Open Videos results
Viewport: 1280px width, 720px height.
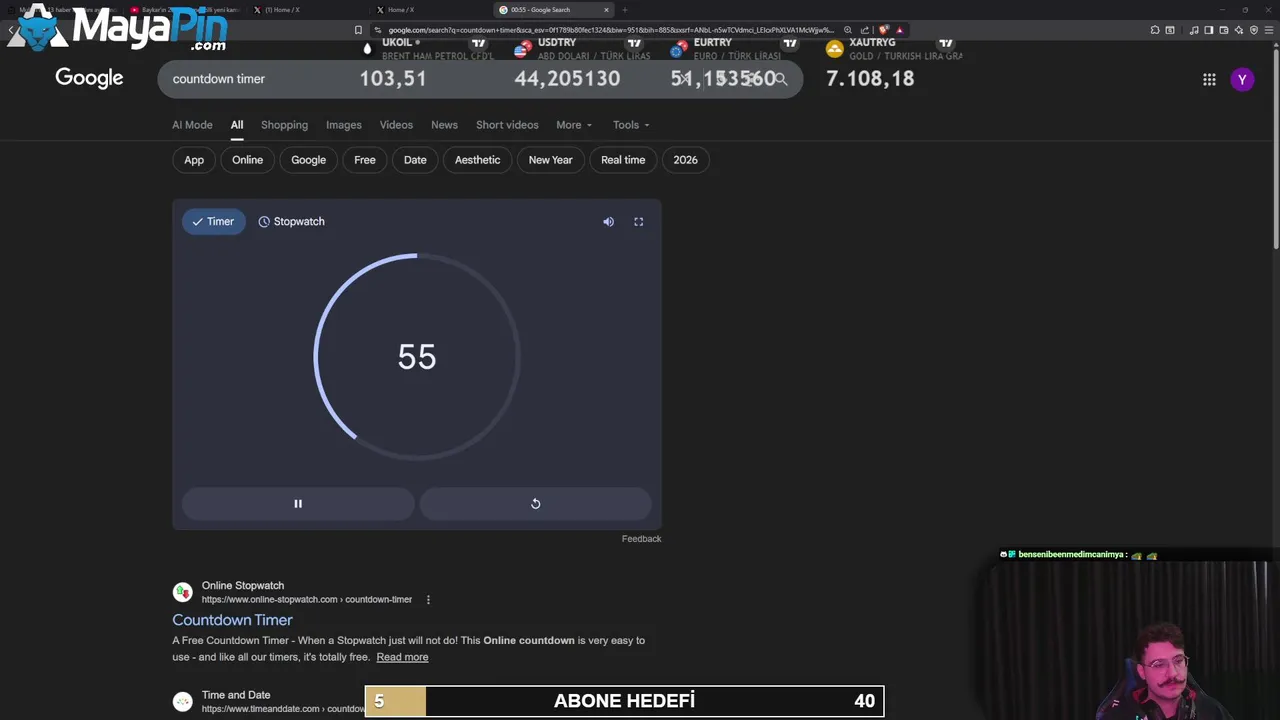[x=396, y=125]
